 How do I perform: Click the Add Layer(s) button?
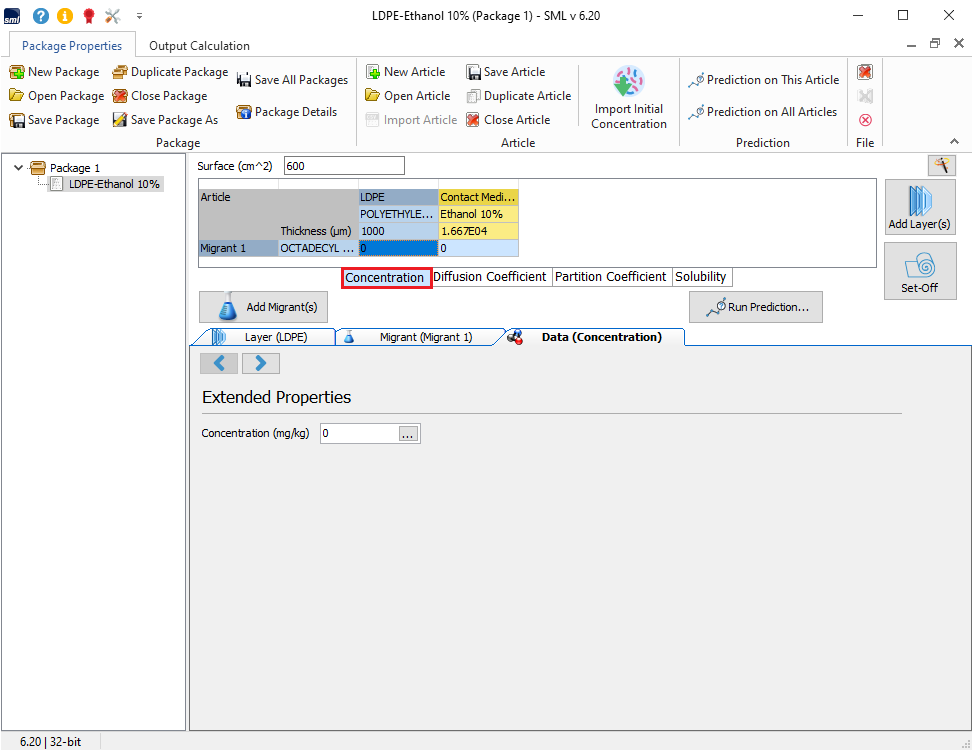[919, 207]
